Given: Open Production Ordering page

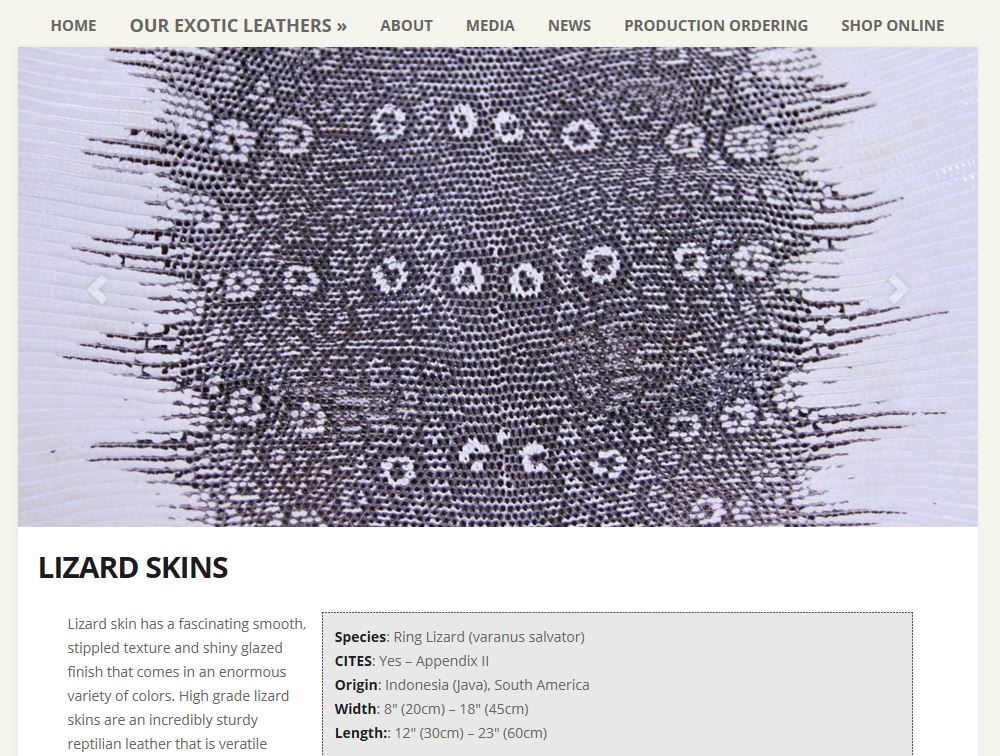Looking at the screenshot, I should click(x=715, y=25).
